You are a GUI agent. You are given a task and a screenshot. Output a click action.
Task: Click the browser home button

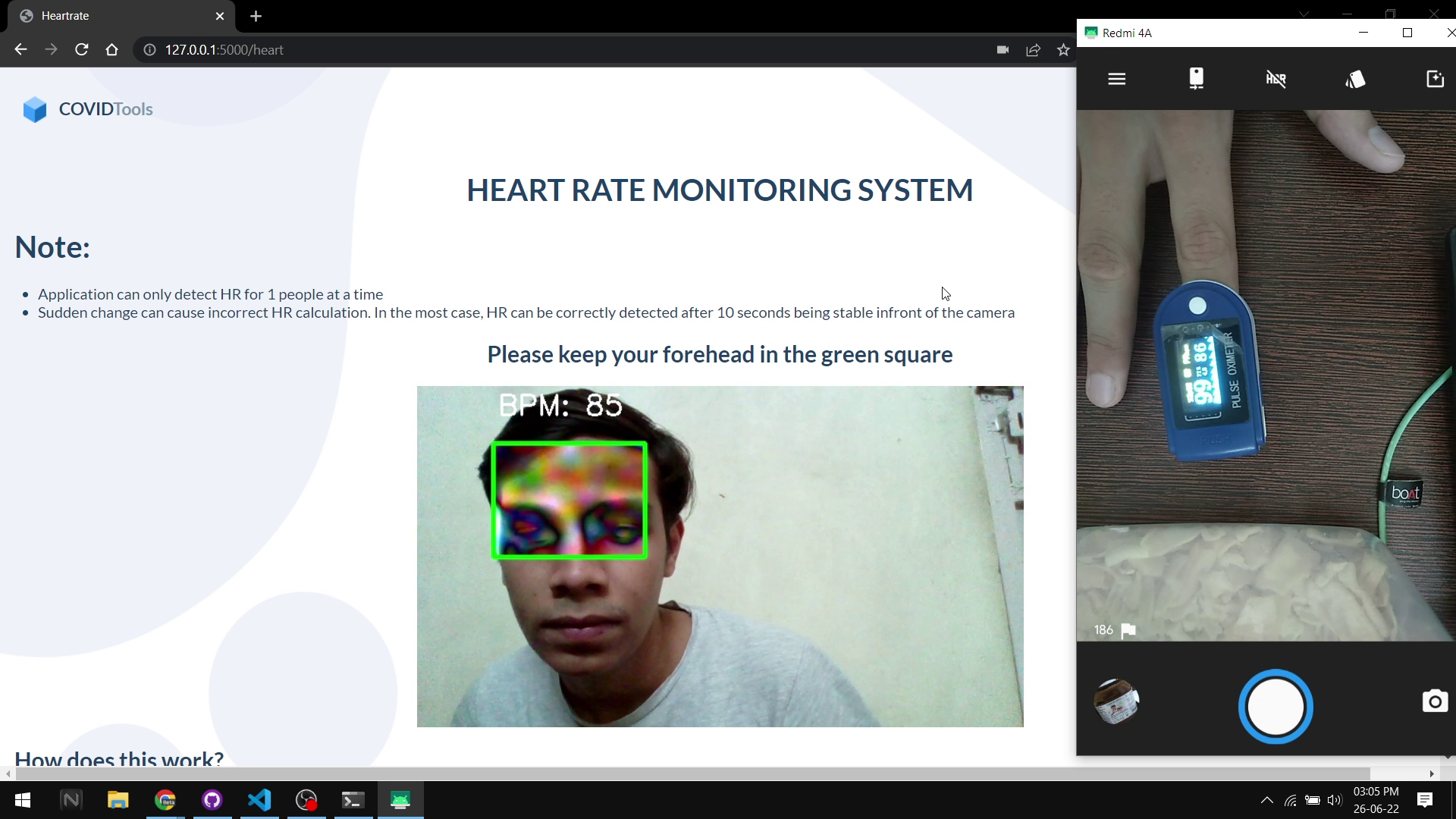pos(112,50)
